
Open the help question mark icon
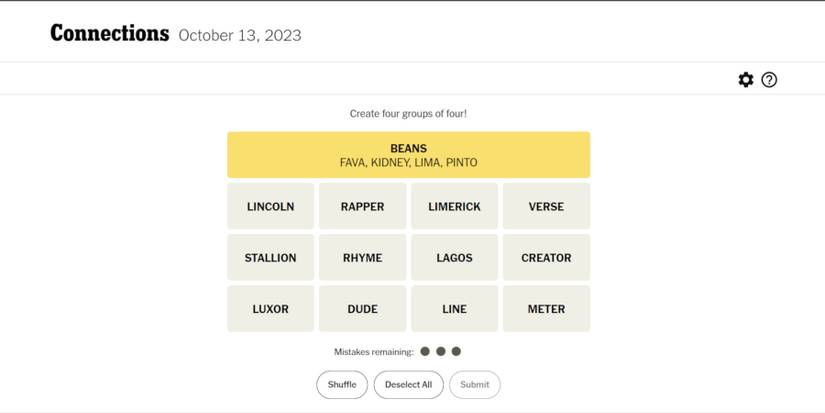(769, 80)
